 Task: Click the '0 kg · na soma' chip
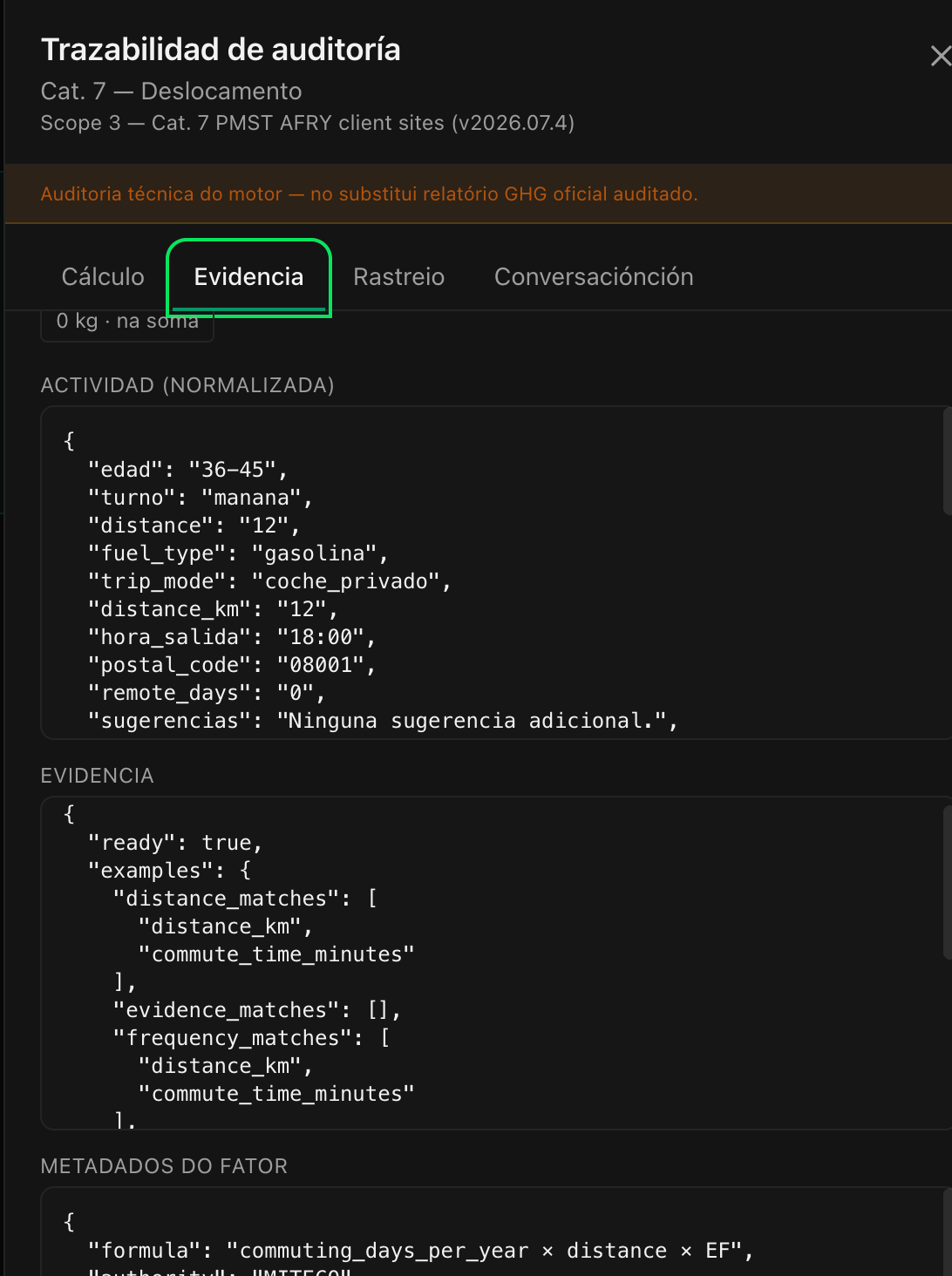127,322
